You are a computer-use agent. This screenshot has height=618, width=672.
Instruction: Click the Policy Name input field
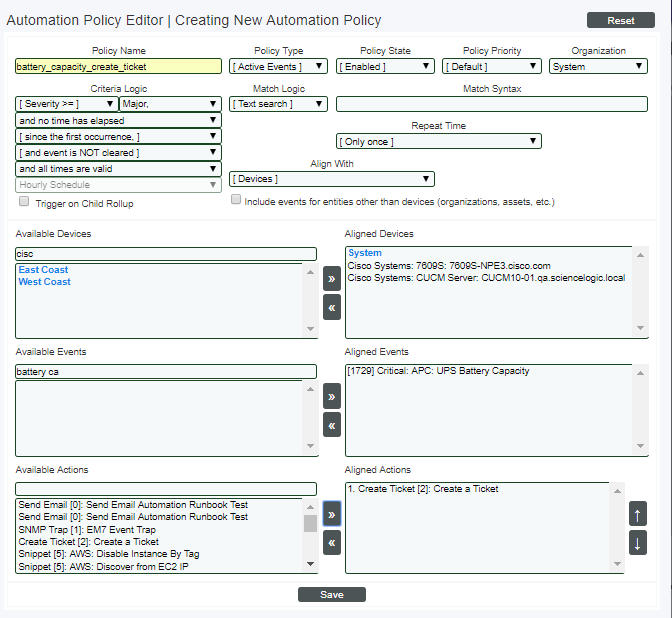tap(118, 67)
